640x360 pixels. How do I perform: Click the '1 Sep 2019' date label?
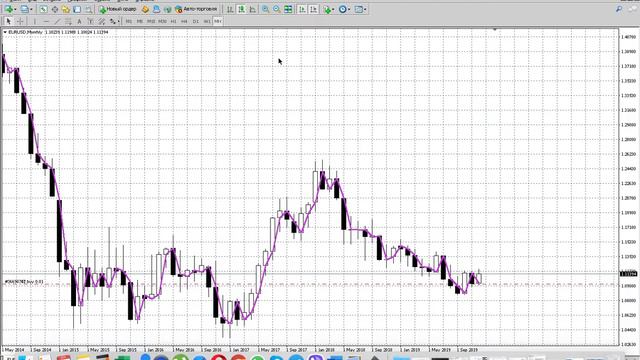tap(467, 350)
